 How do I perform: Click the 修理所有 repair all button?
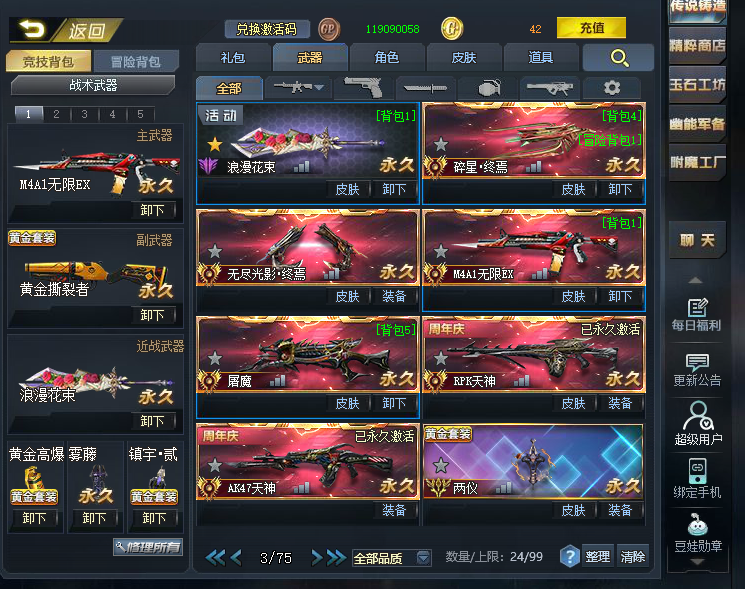(x=148, y=547)
